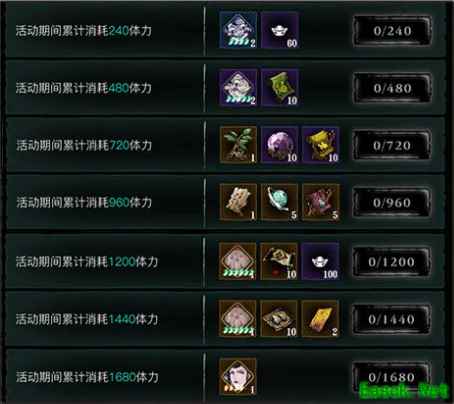Click the silver ingot reward showing 60
The width and height of the screenshot is (454, 404).
pyautogui.click(x=279, y=31)
